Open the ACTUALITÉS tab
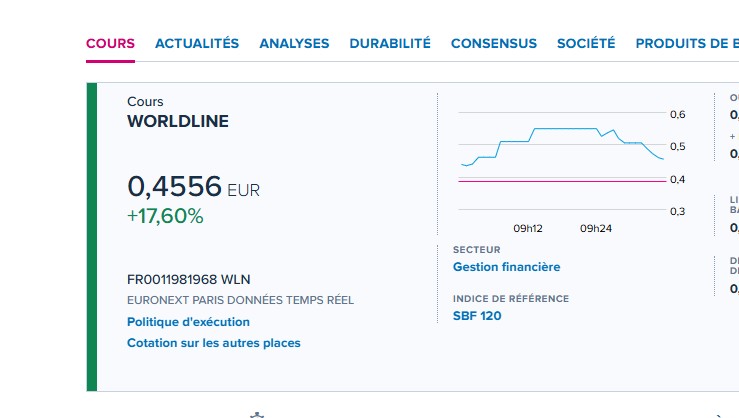 197,44
